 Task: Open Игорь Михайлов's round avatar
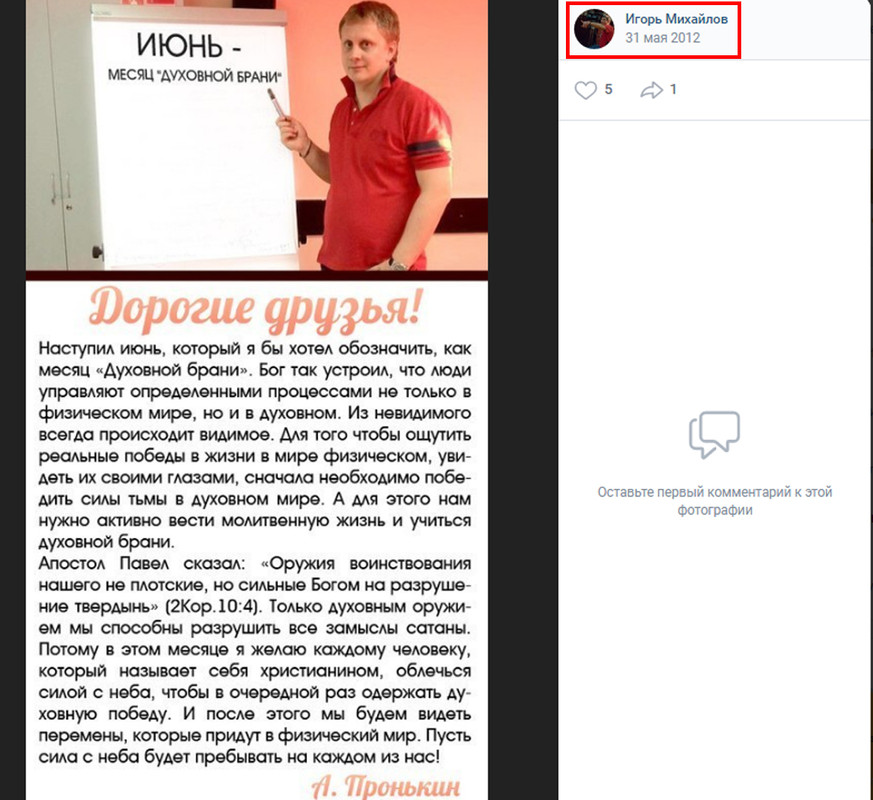[594, 29]
